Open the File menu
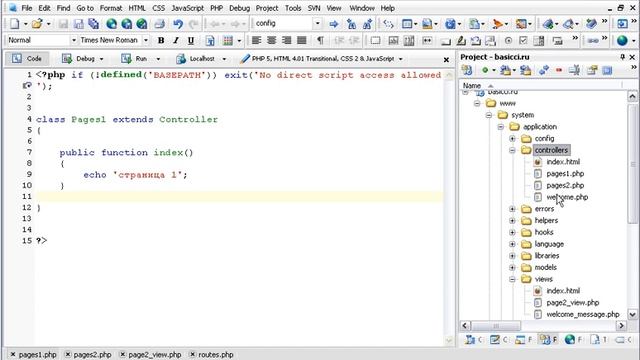 (27, 8)
